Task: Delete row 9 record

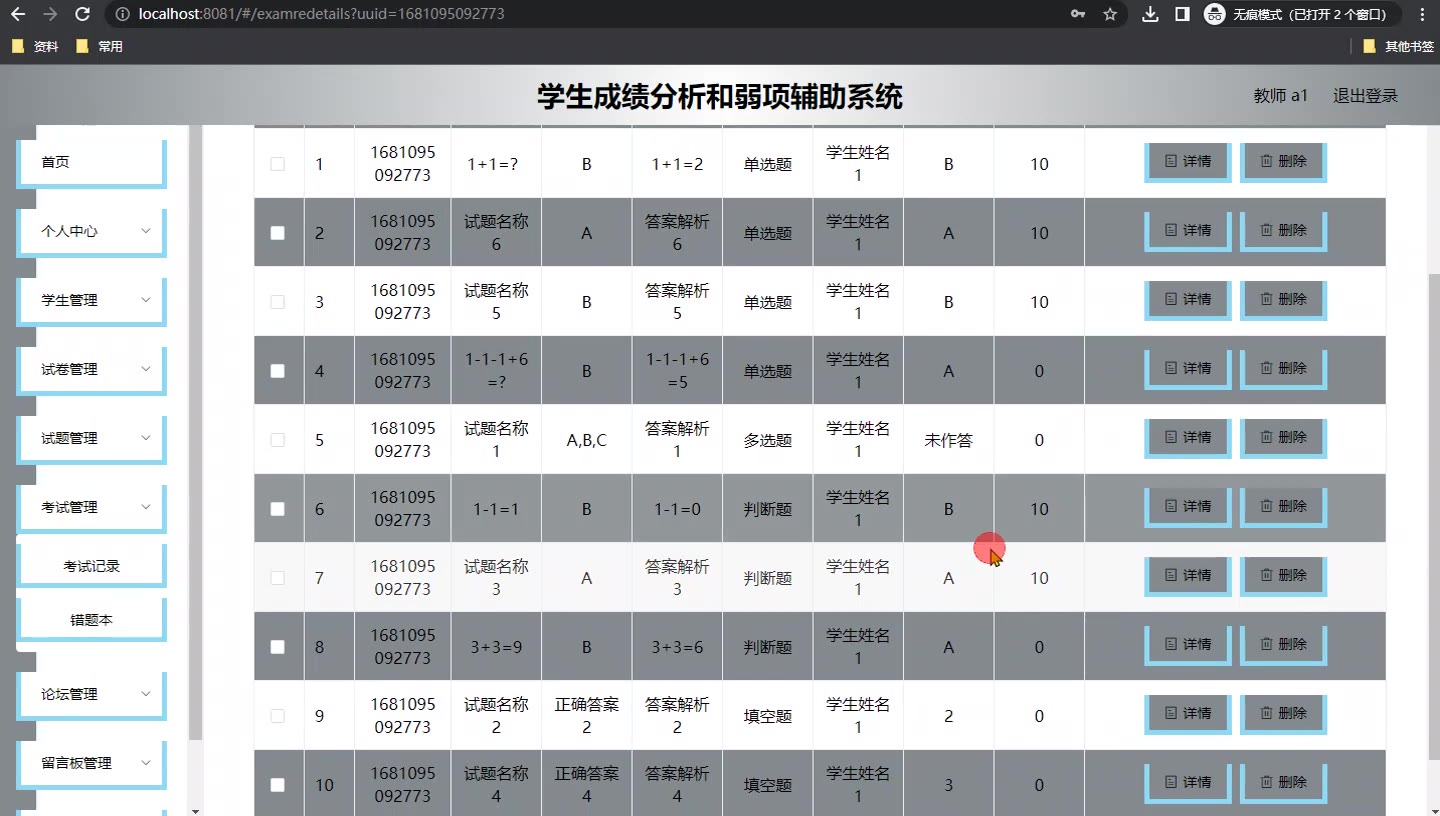Action: [1283, 713]
